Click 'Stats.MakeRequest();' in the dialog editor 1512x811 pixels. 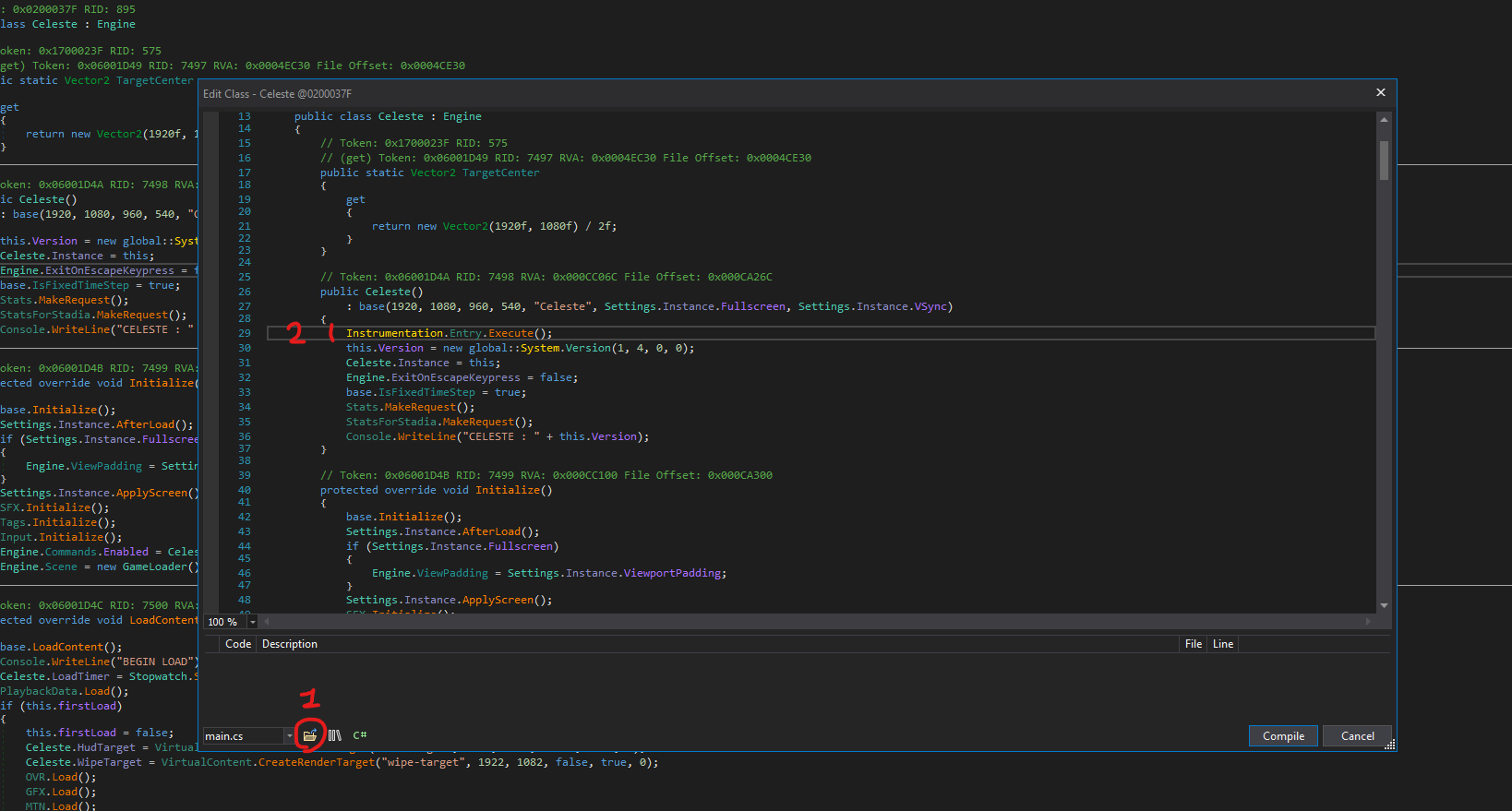tap(410, 407)
